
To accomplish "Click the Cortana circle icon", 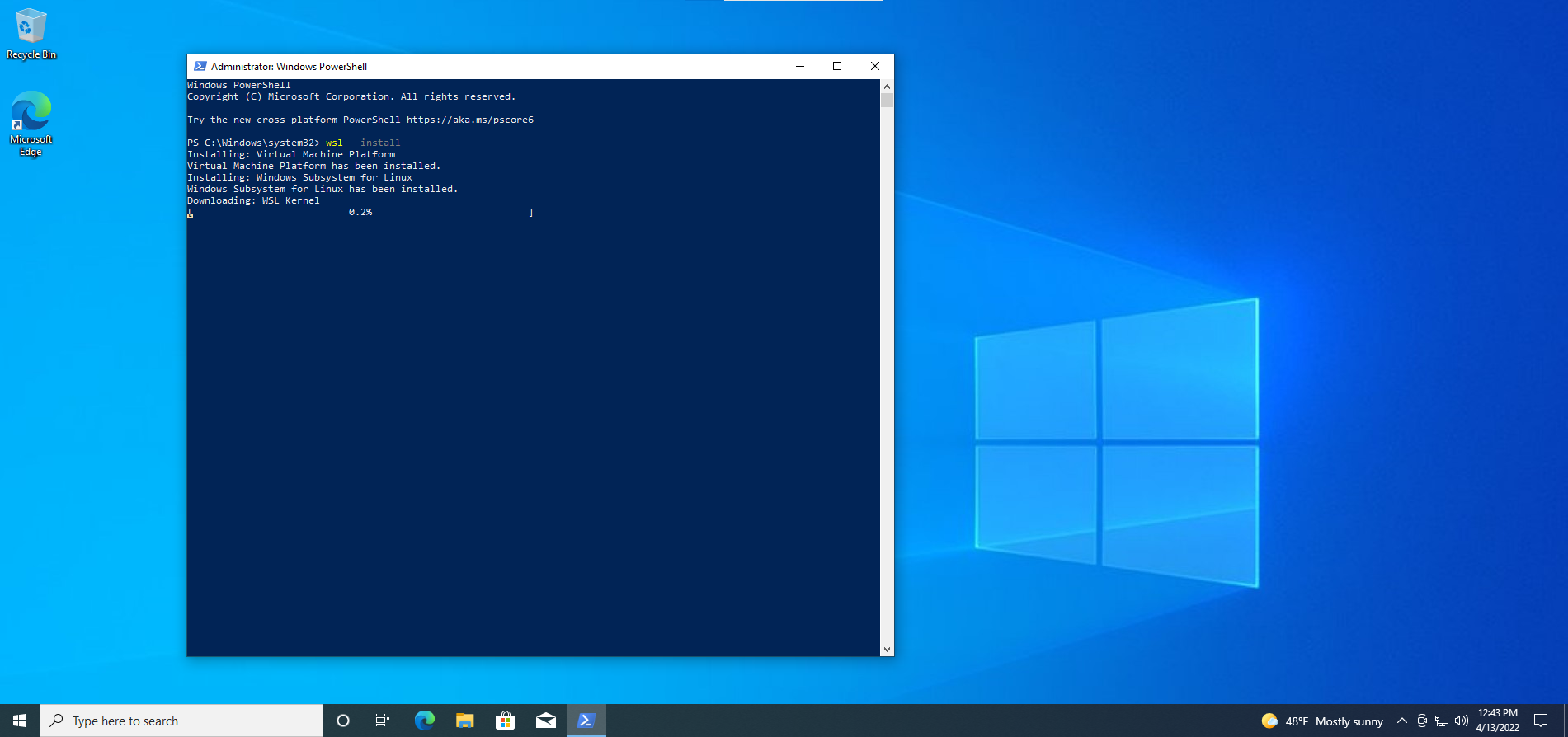I will 343,721.
